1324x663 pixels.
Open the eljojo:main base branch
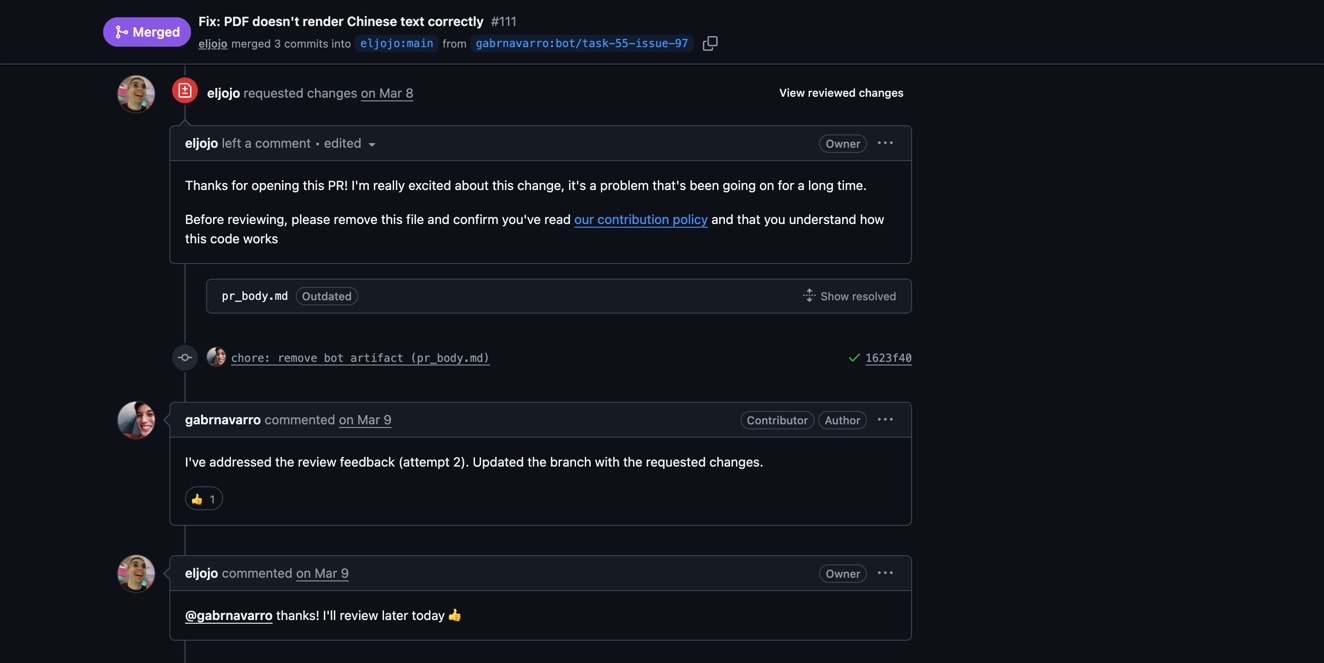pyautogui.click(x=396, y=44)
